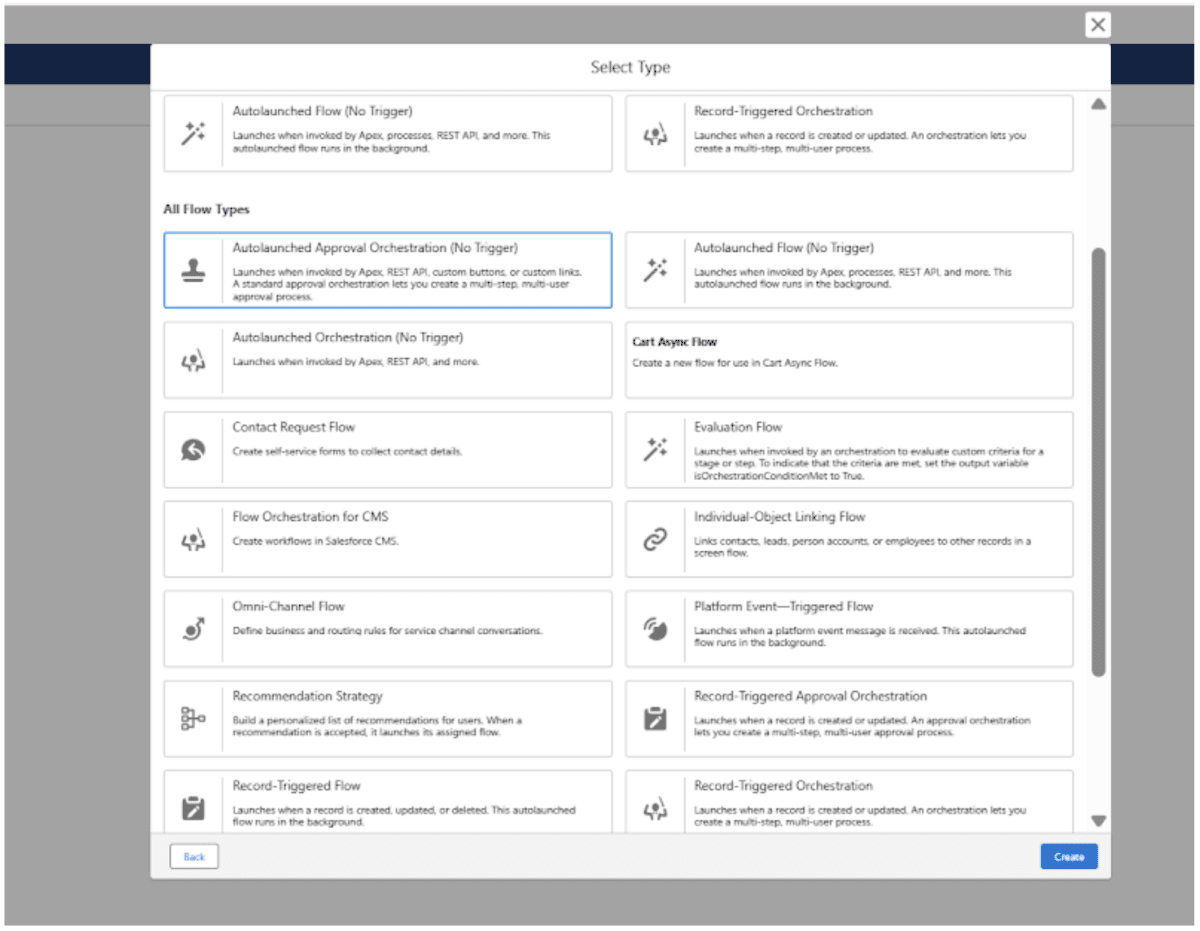Click "Define business and routing rules" description
This screenshot has height=931, width=1200.
[x=388, y=631]
